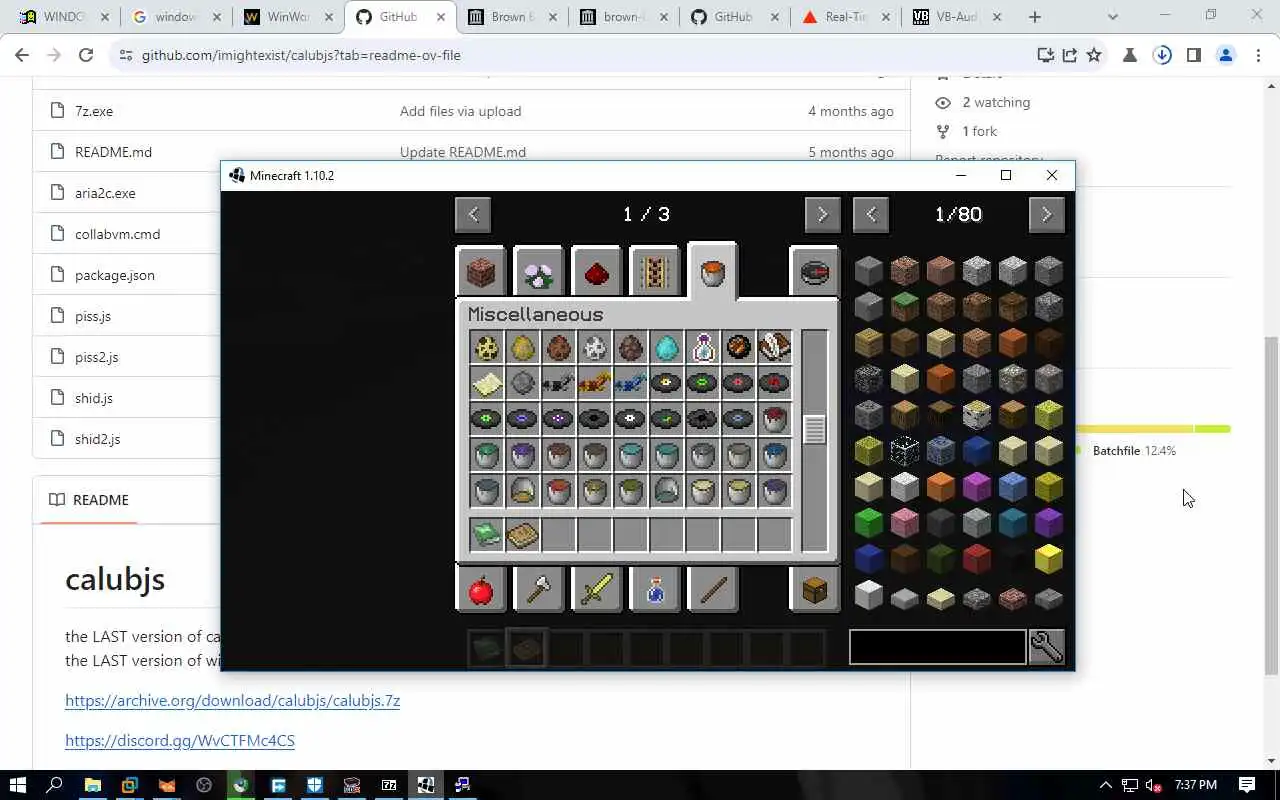Screen dimensions: 1280x800
Task: Open the compass Search Items tab
Action: point(815,272)
